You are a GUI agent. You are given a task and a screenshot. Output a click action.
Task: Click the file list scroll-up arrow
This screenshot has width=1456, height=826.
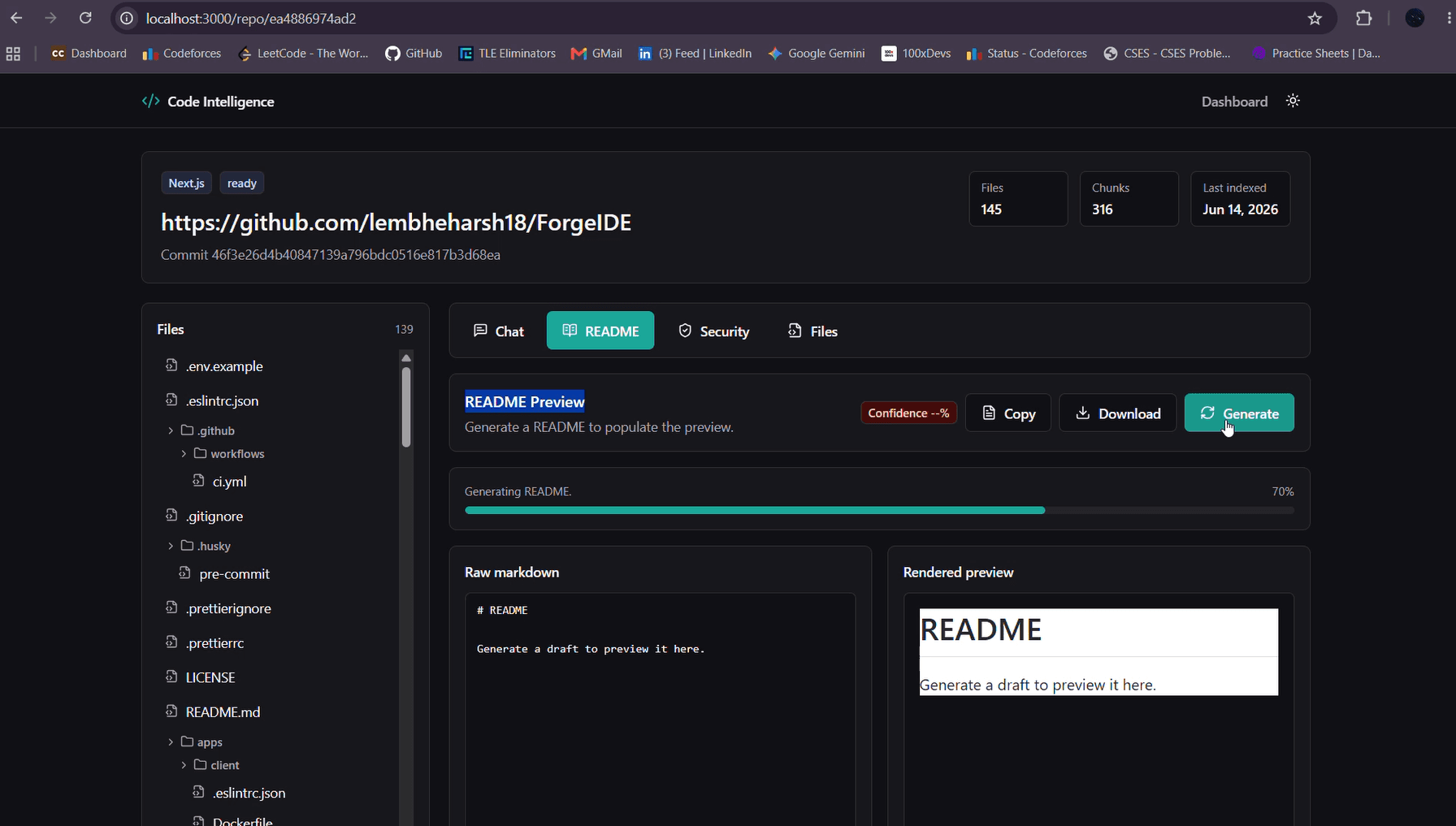point(405,358)
